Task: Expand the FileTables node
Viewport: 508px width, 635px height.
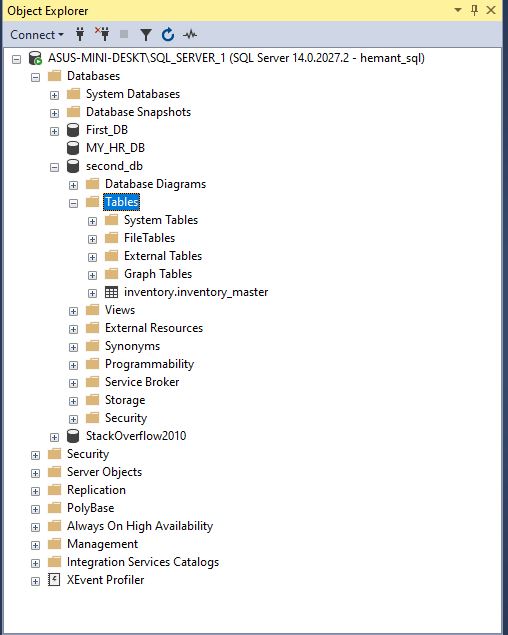Action: pos(92,240)
